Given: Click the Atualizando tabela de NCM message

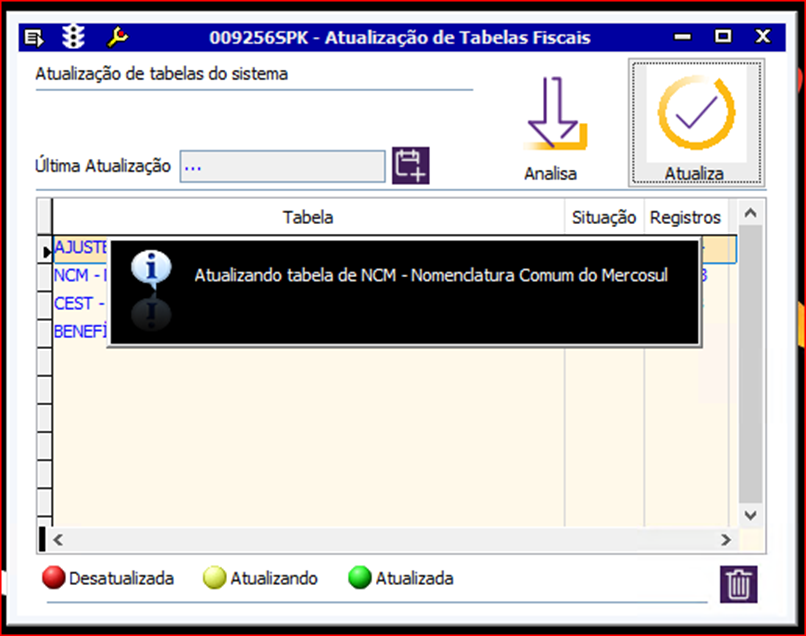Looking at the screenshot, I should point(431,276).
